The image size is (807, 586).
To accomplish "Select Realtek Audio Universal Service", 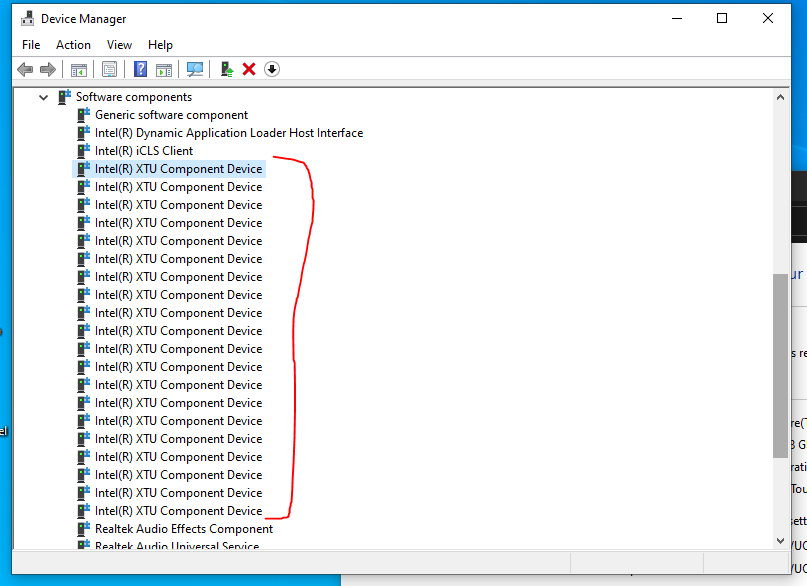I will [177, 545].
